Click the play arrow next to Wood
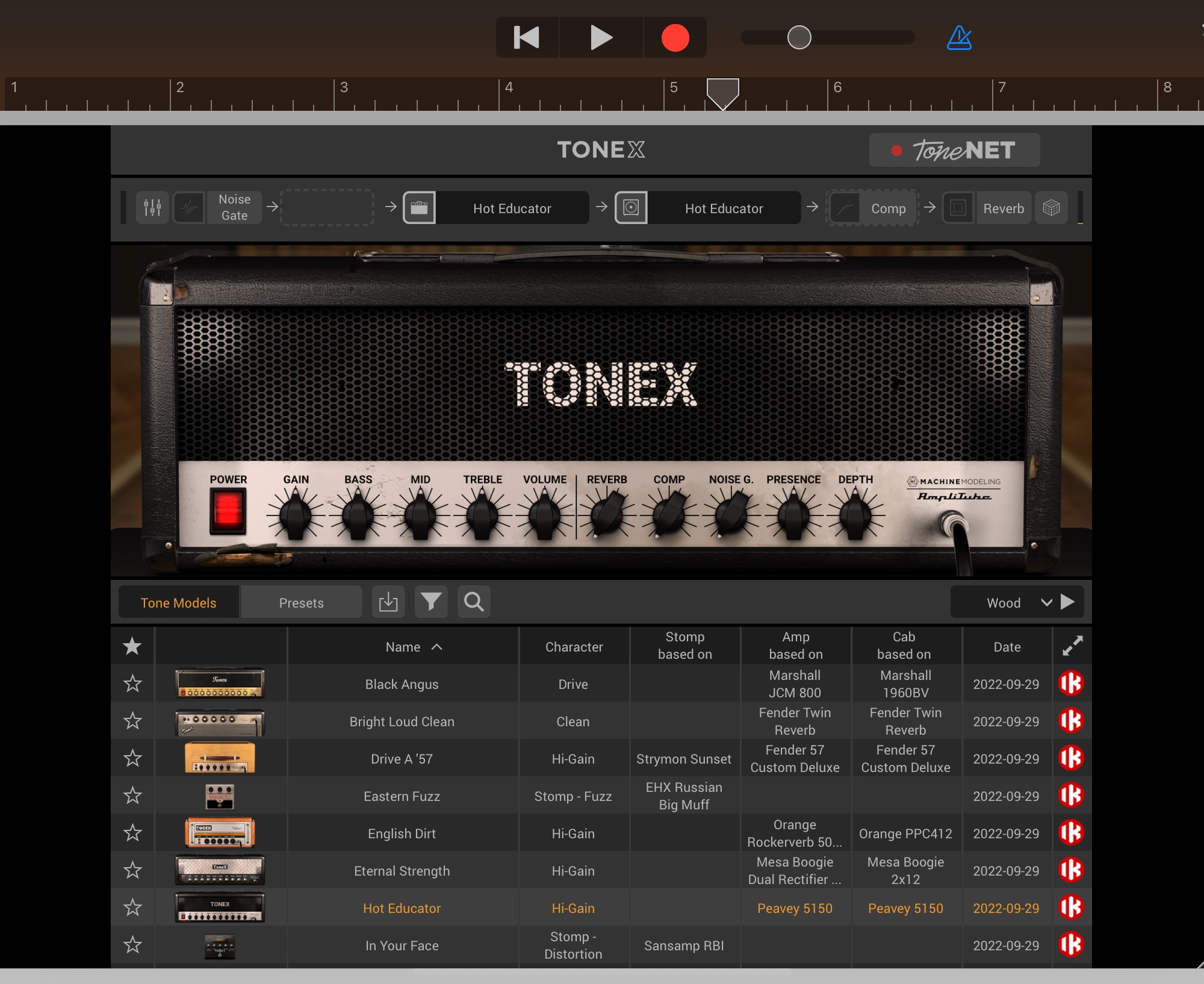 tap(1068, 602)
